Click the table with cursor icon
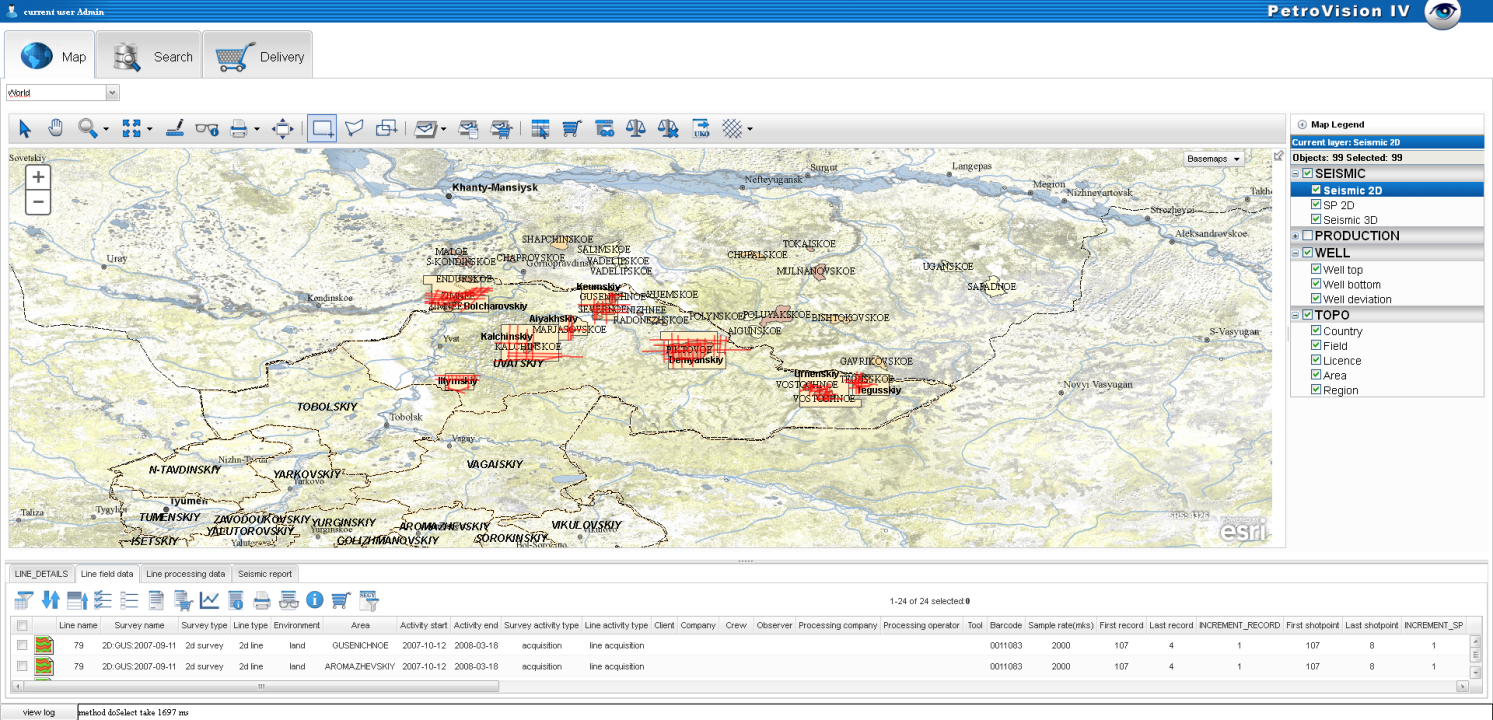Viewport: 1493px width, 720px height. tap(541, 129)
